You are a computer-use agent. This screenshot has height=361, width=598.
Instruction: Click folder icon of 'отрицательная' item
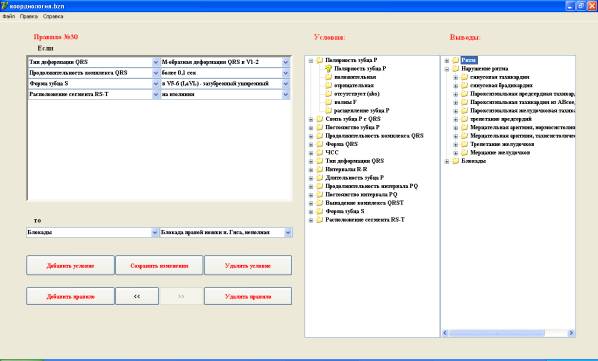pos(328,85)
